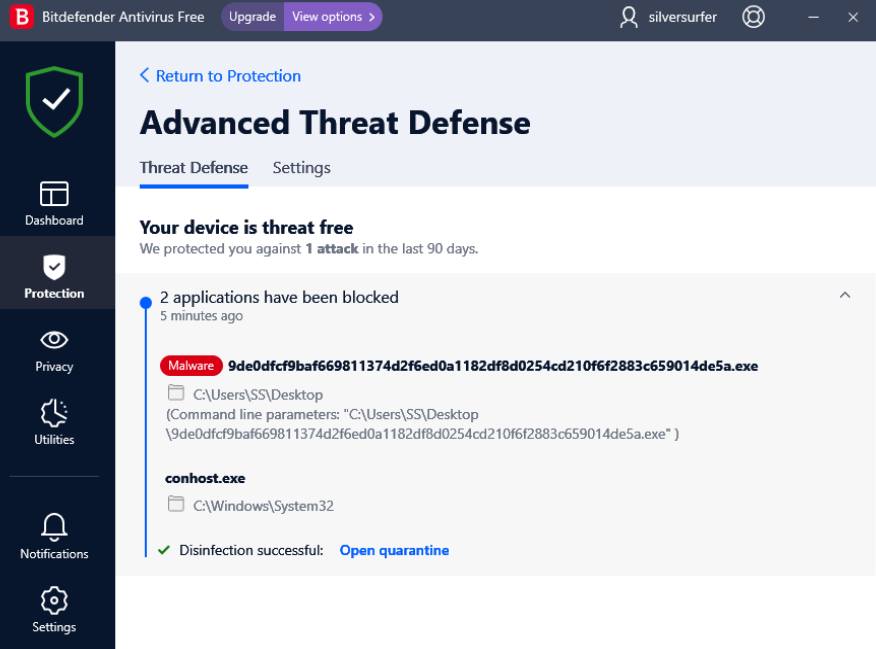
Task: Click the Command line parameters text
Action: 422,424
